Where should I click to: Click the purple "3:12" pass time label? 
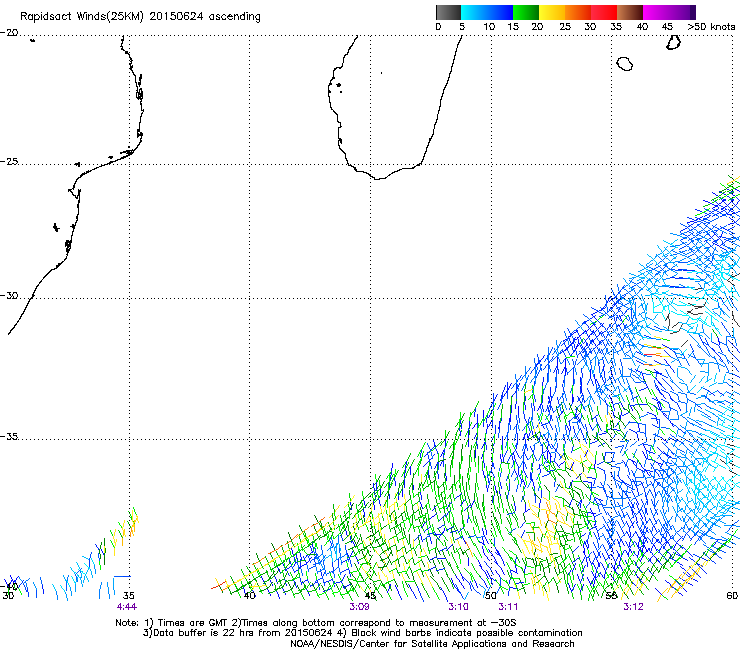click(633, 607)
